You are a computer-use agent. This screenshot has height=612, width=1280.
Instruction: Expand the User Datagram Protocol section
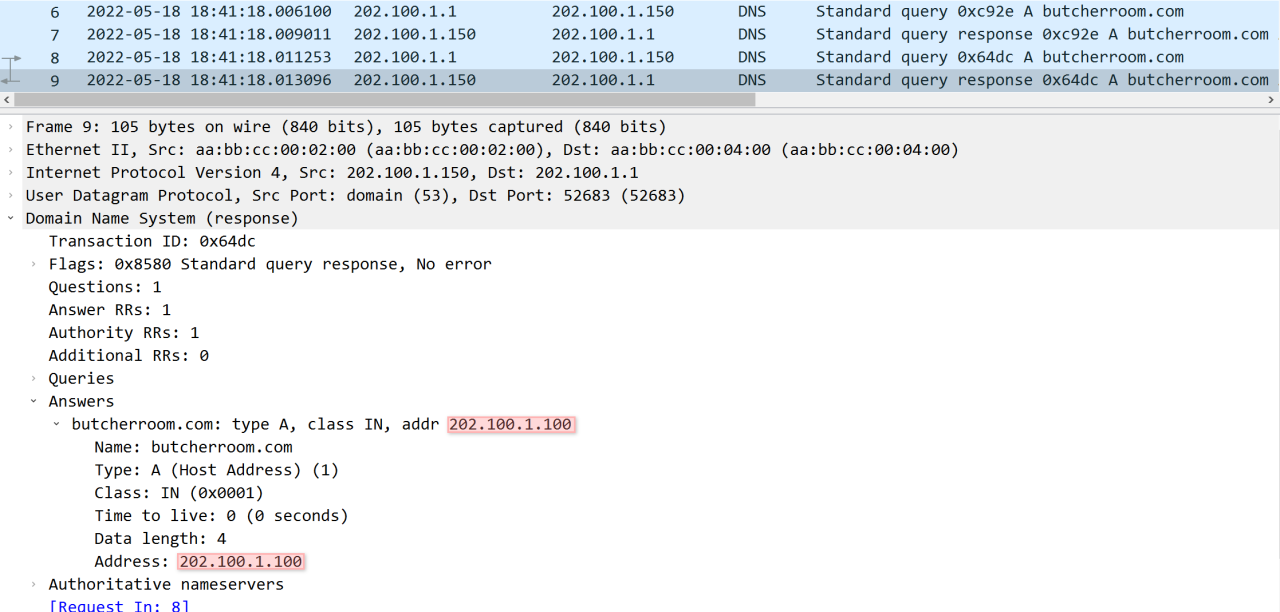pyautogui.click(x=11, y=196)
